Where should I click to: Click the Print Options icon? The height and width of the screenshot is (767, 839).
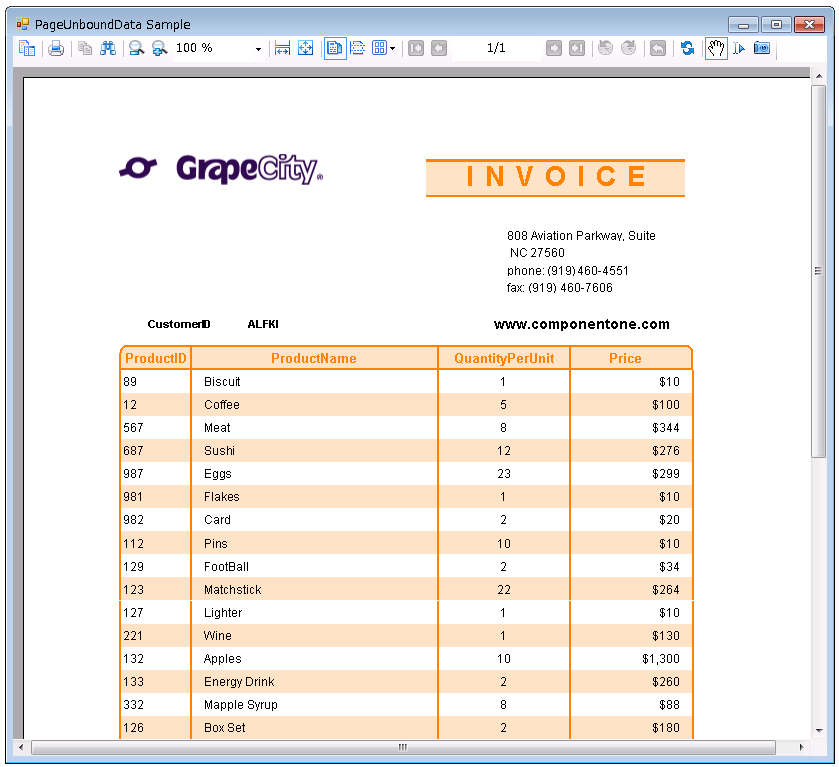point(27,48)
